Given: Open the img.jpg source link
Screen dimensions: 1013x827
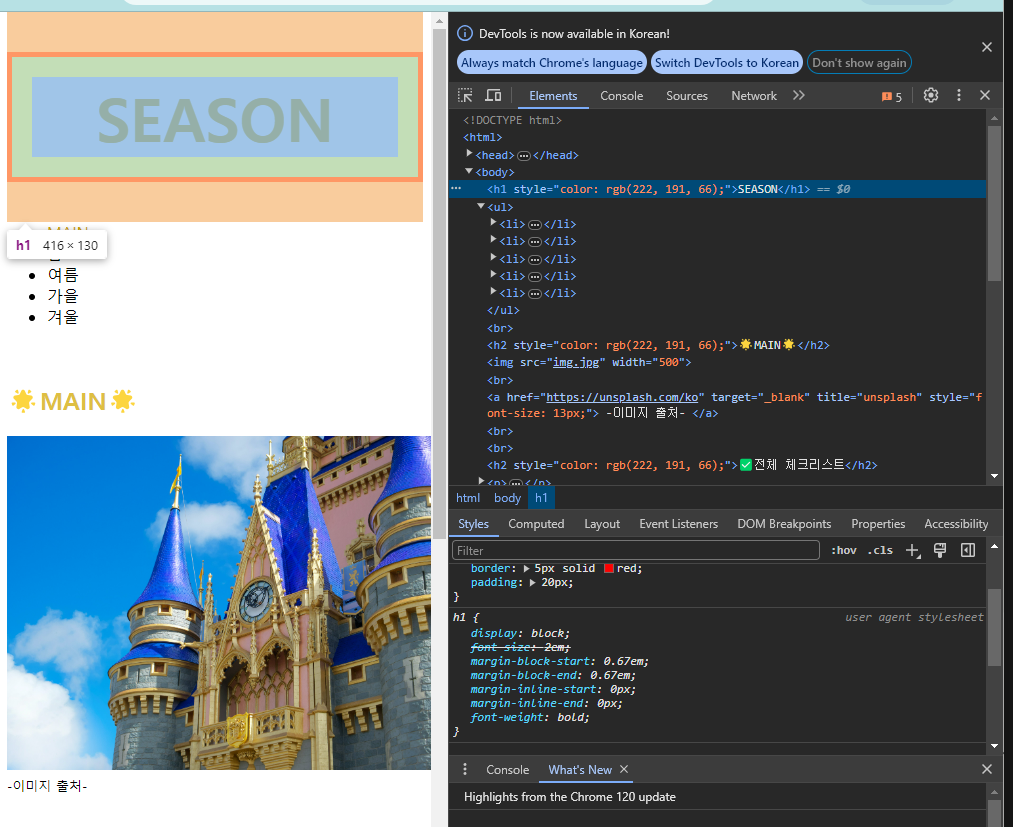Looking at the screenshot, I should tap(576, 362).
